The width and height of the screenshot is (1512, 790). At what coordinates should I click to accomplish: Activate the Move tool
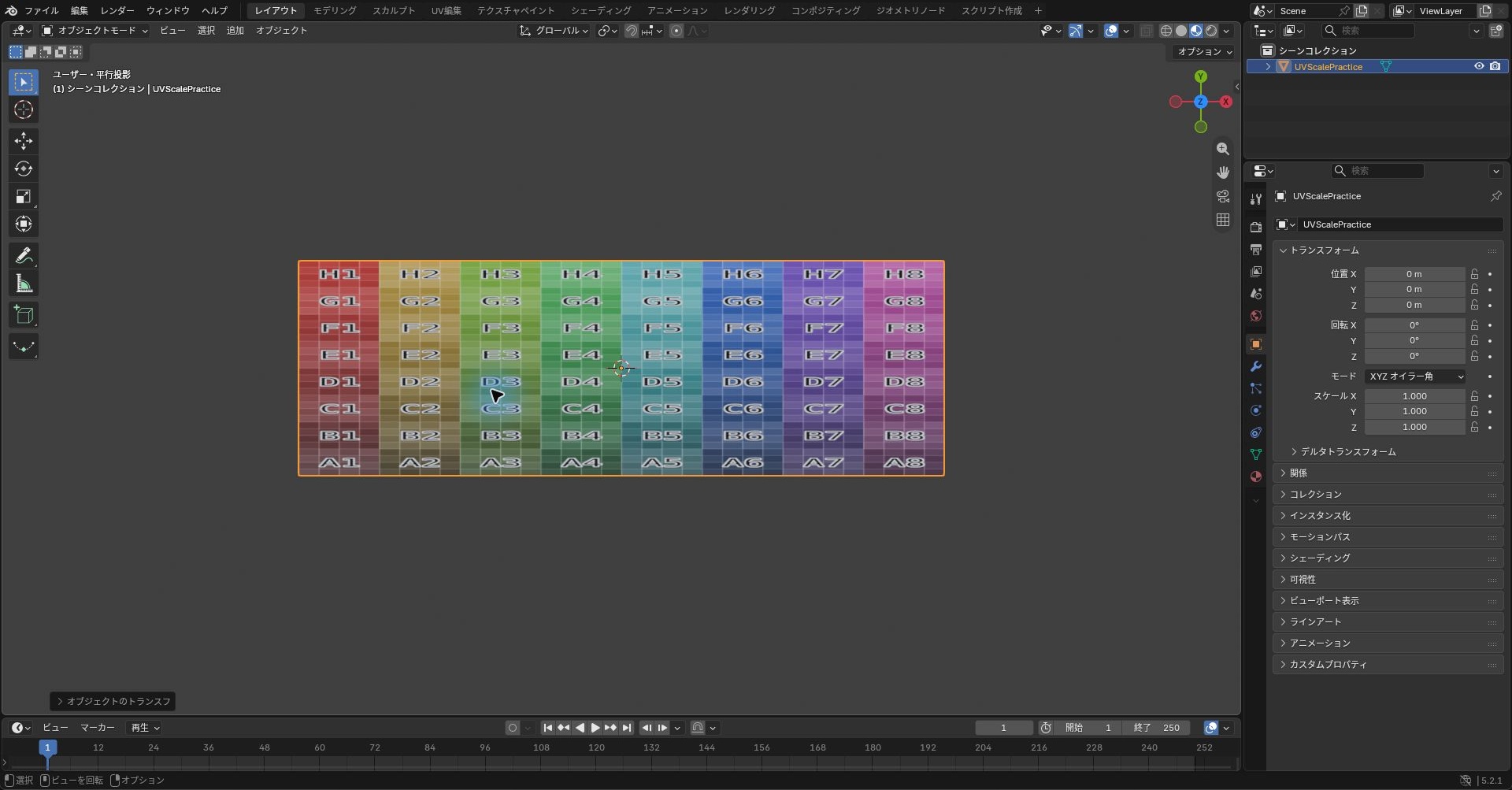tap(24, 141)
